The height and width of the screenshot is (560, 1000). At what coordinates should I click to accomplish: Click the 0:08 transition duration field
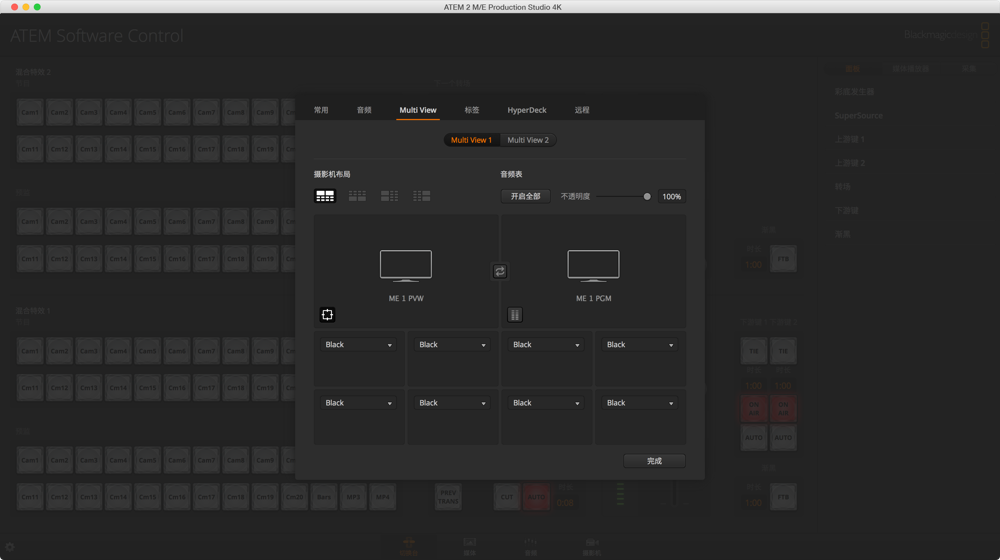pyautogui.click(x=565, y=503)
